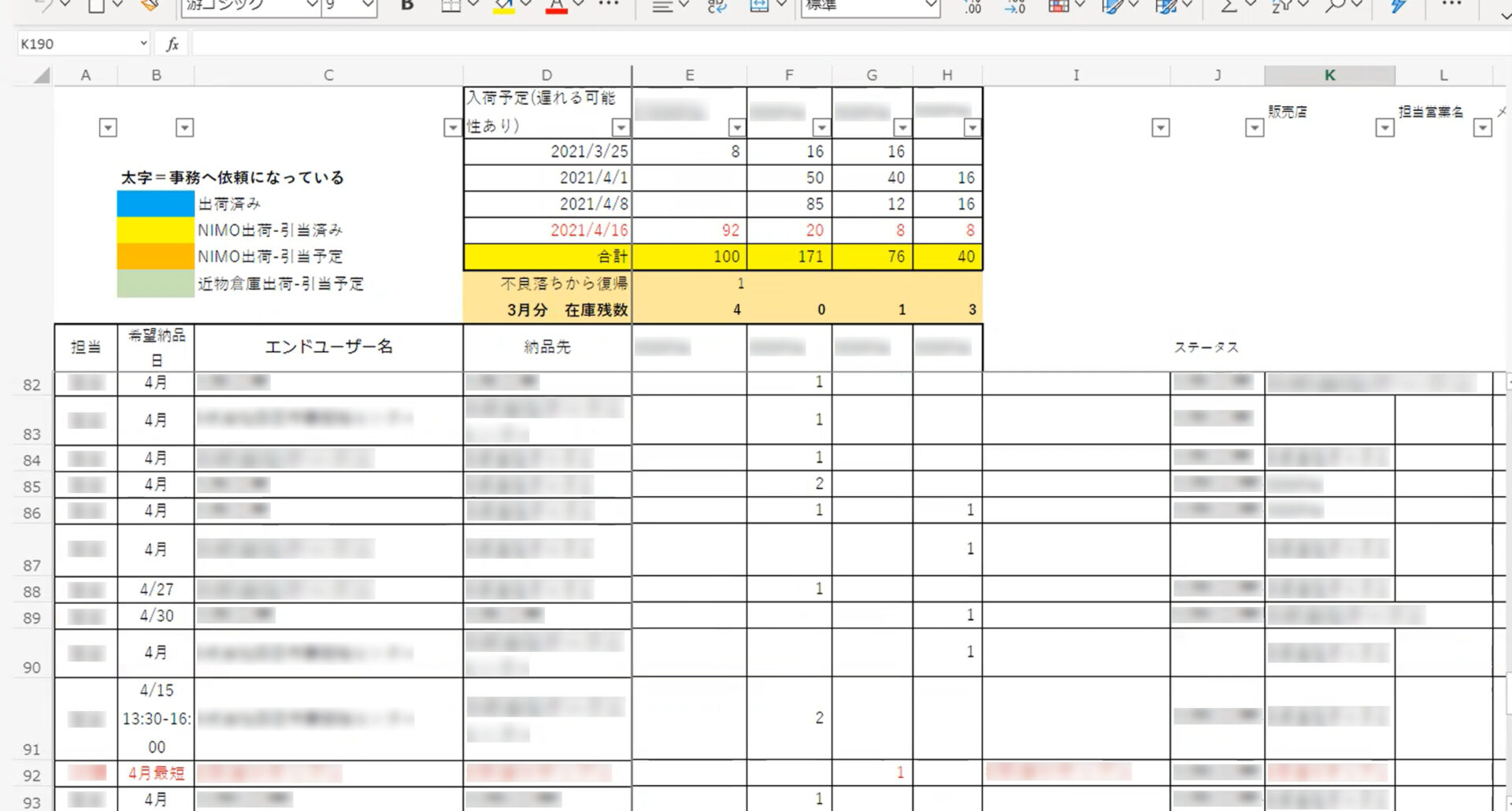
Task: Click the ステータス header cell
Action: [1206, 347]
